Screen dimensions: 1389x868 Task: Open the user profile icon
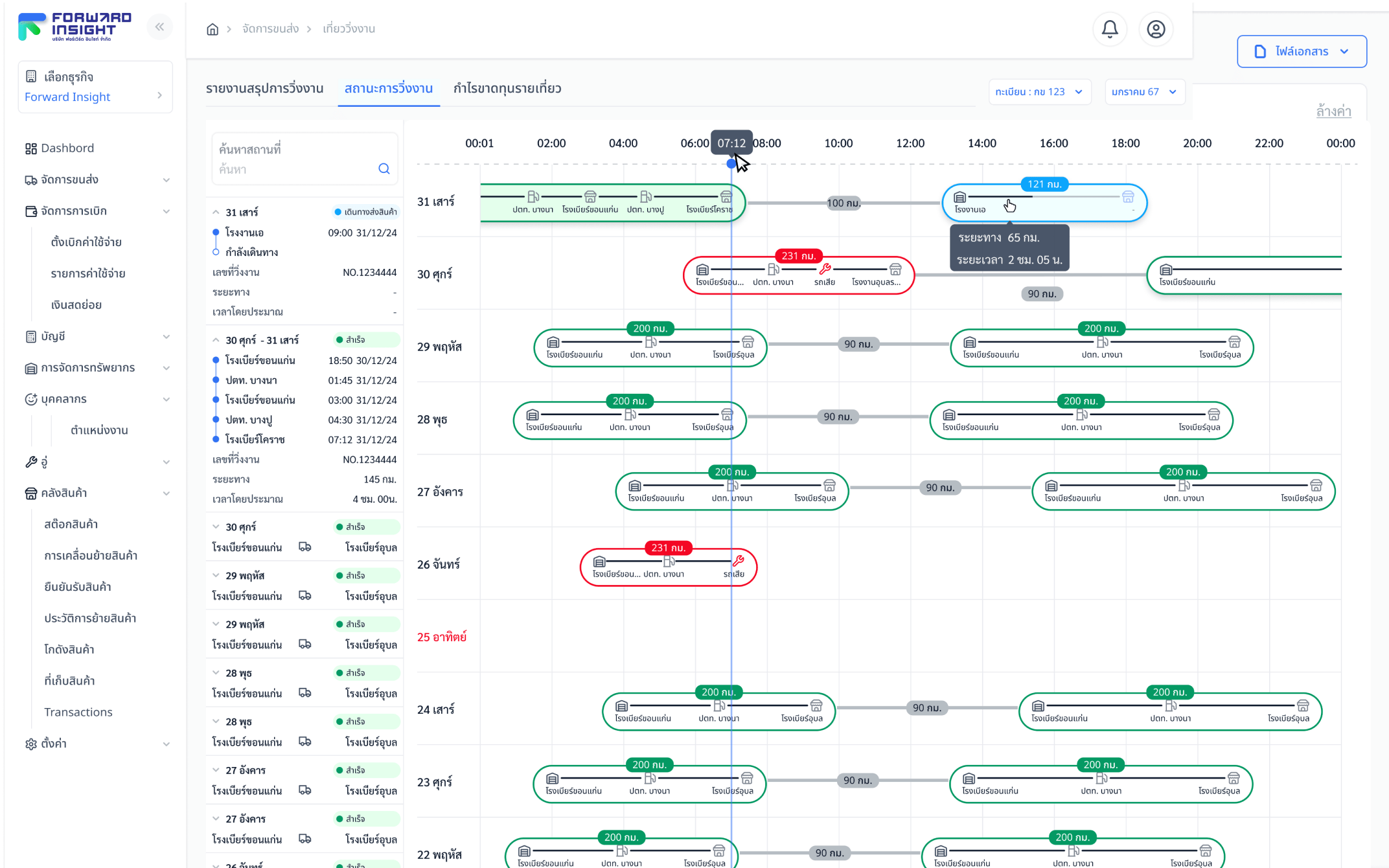point(1156,29)
